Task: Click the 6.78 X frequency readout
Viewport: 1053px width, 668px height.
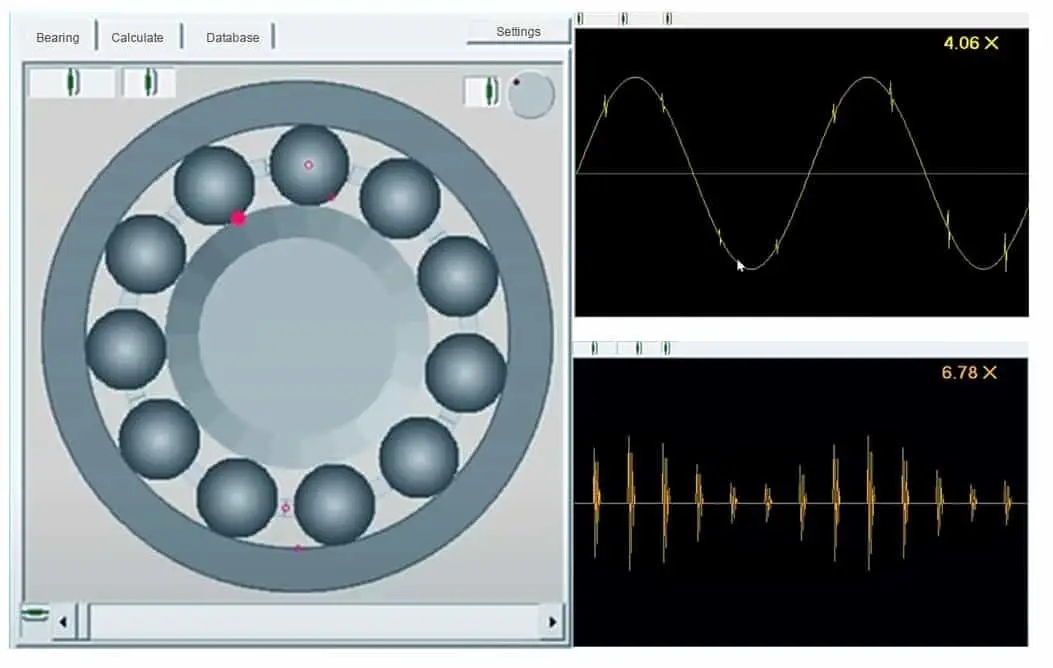Action: coord(969,372)
